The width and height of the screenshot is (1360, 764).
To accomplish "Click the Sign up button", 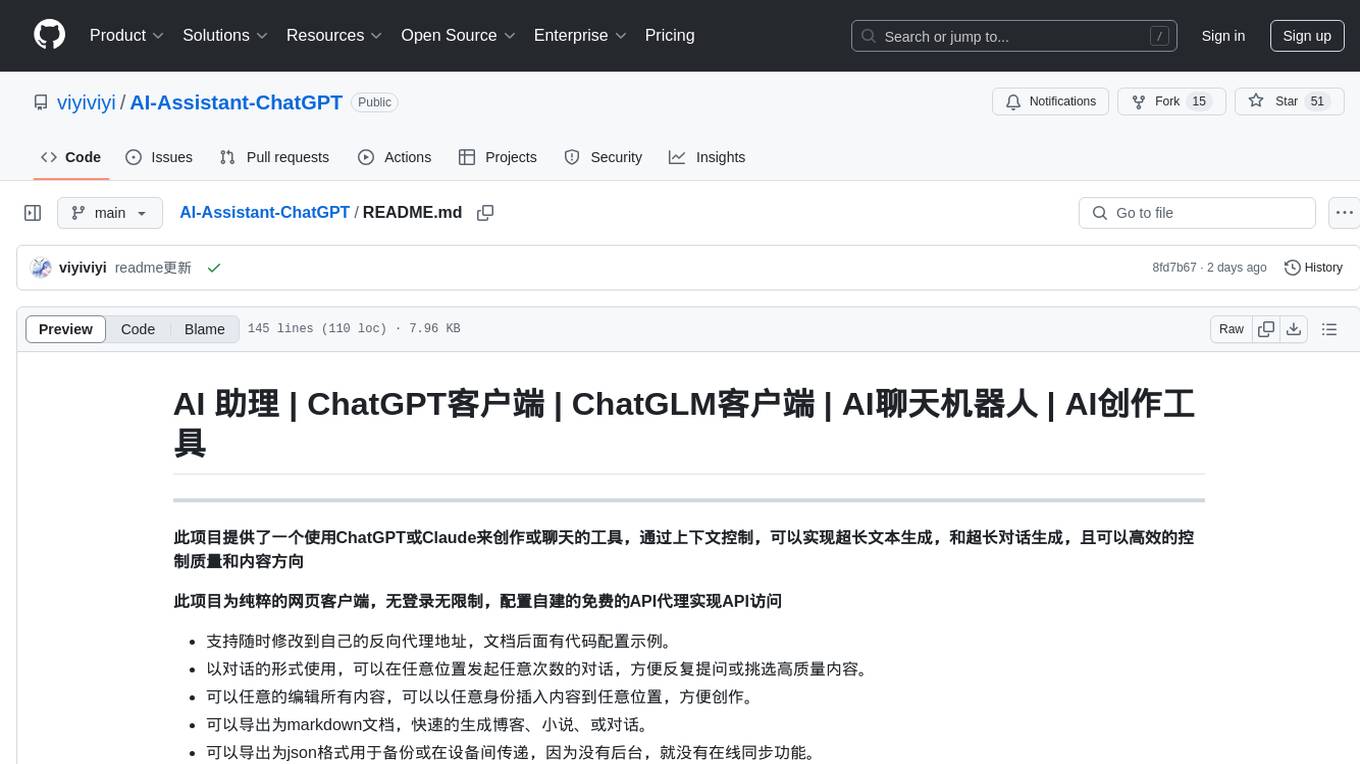I will (1307, 36).
